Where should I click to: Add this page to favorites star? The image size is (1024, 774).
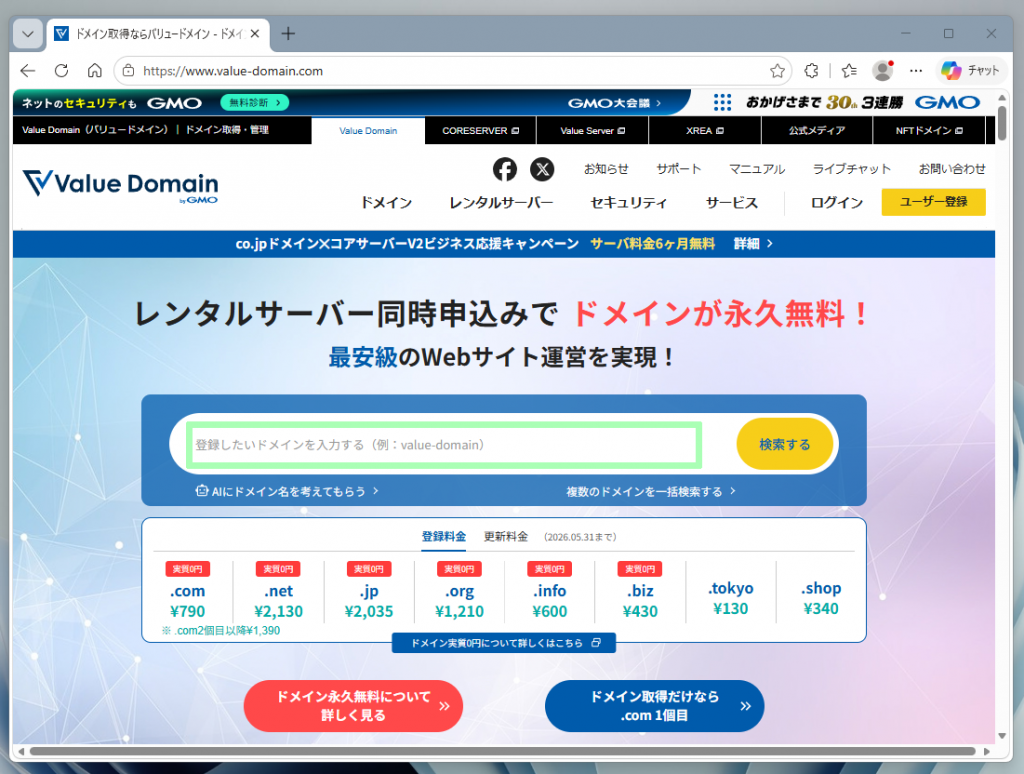coord(776,71)
